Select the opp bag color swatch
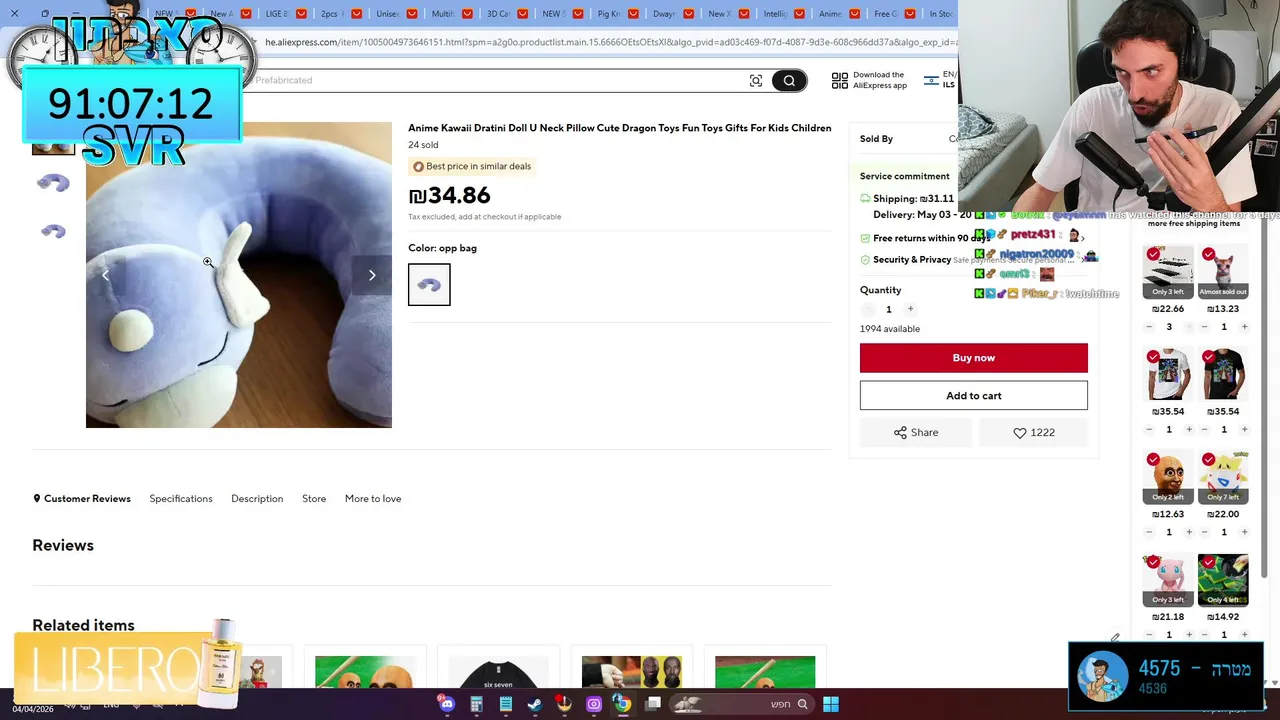This screenshot has width=1280, height=720. pyautogui.click(x=429, y=285)
